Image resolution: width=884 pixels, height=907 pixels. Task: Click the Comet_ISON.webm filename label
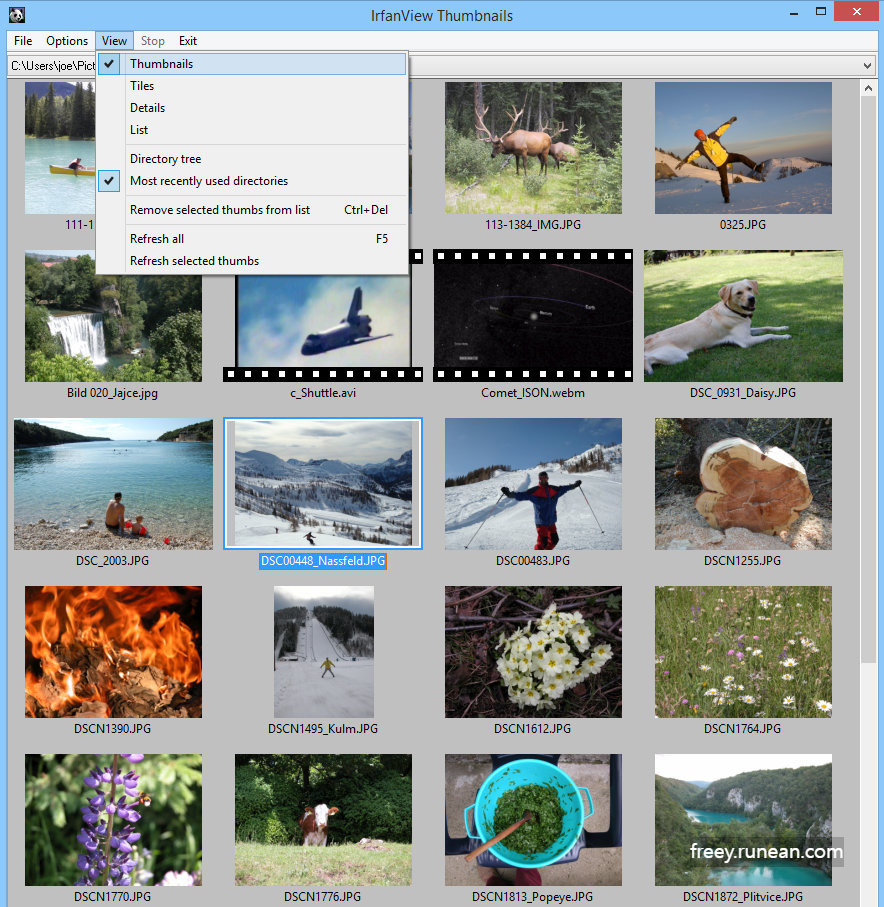pyautogui.click(x=533, y=393)
